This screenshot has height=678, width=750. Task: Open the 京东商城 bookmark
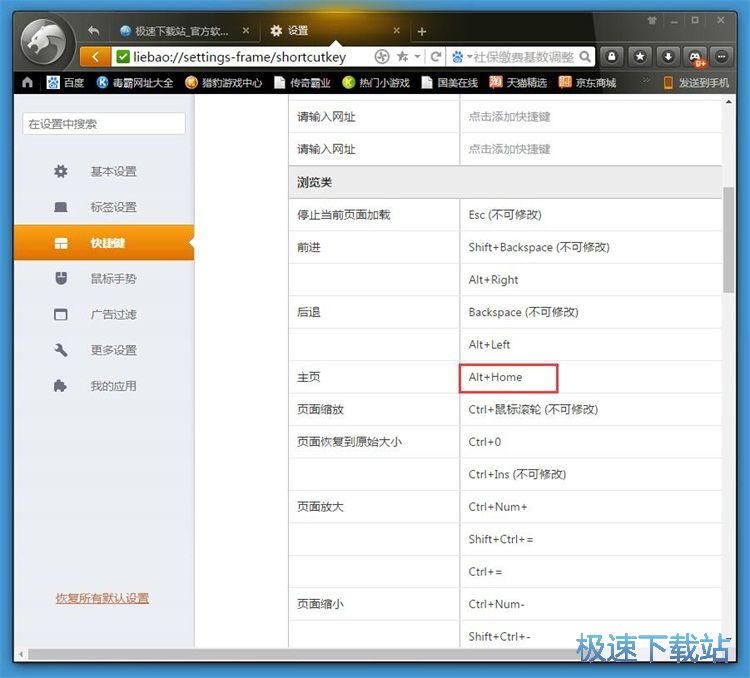tap(587, 82)
